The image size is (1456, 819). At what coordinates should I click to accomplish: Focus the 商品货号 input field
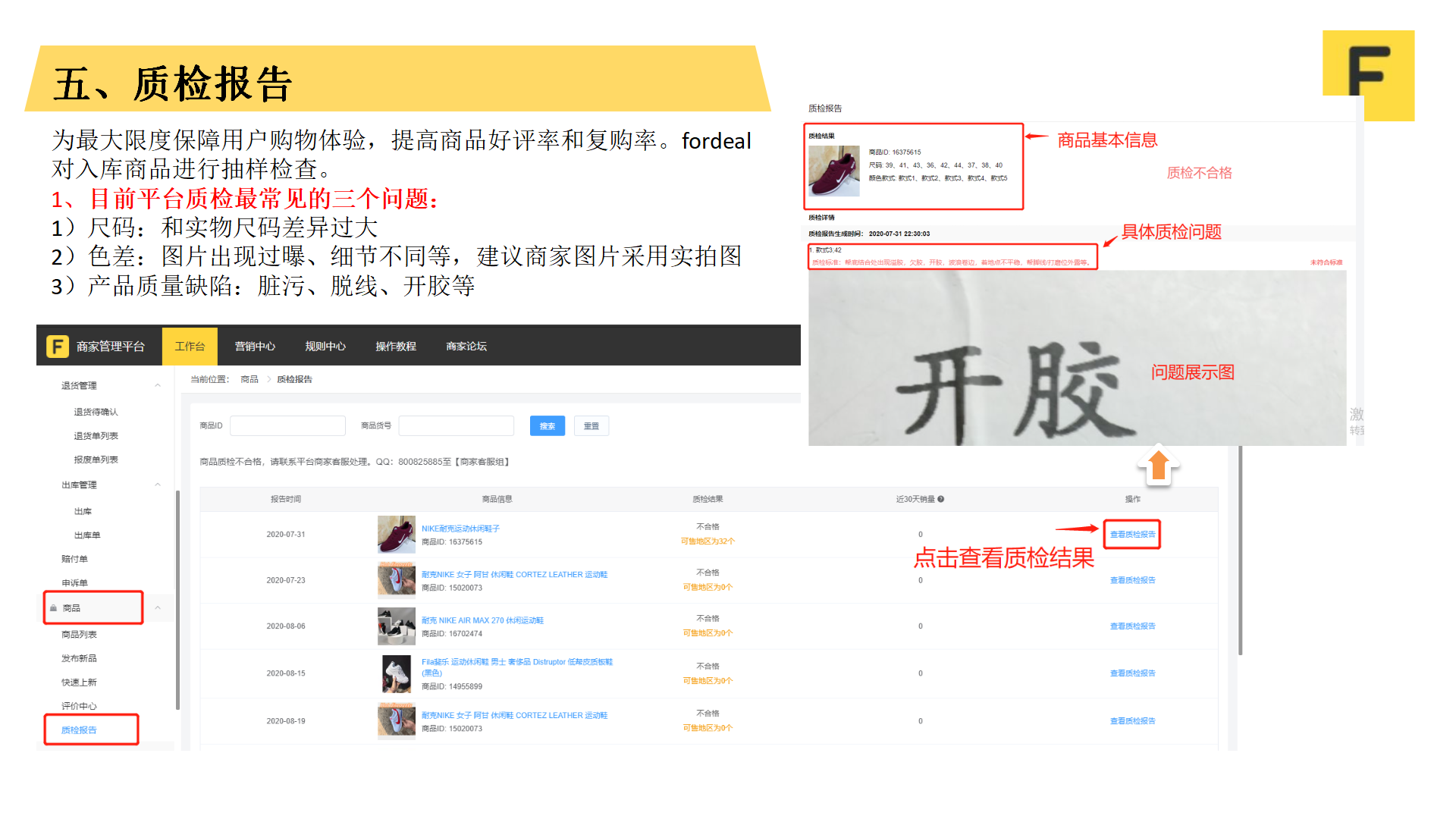click(457, 426)
